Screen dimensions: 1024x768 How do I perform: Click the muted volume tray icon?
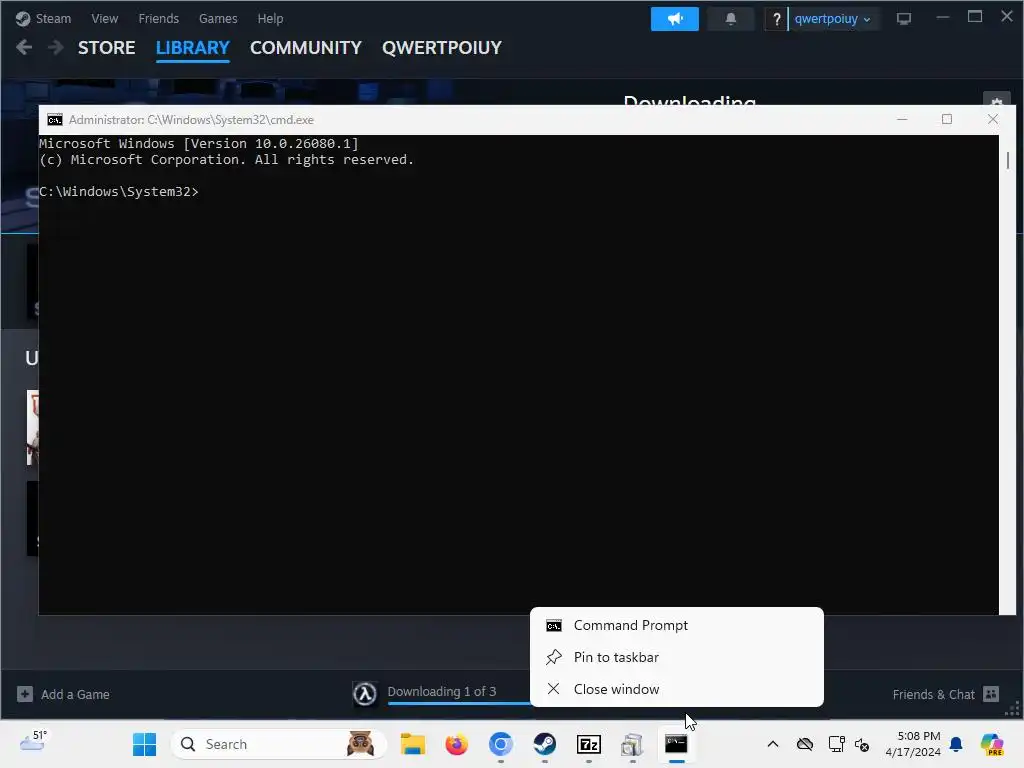tap(862, 744)
